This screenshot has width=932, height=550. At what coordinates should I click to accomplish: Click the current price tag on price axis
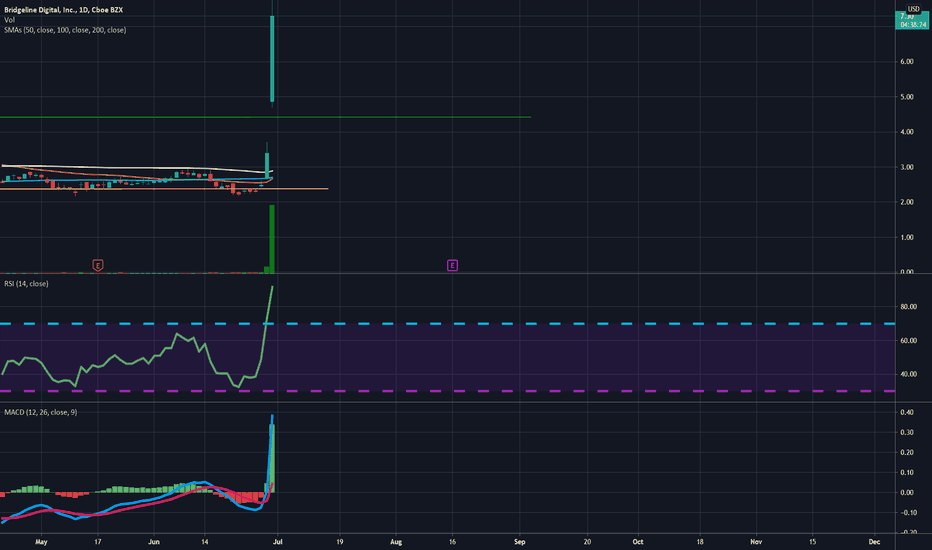[x=912, y=21]
